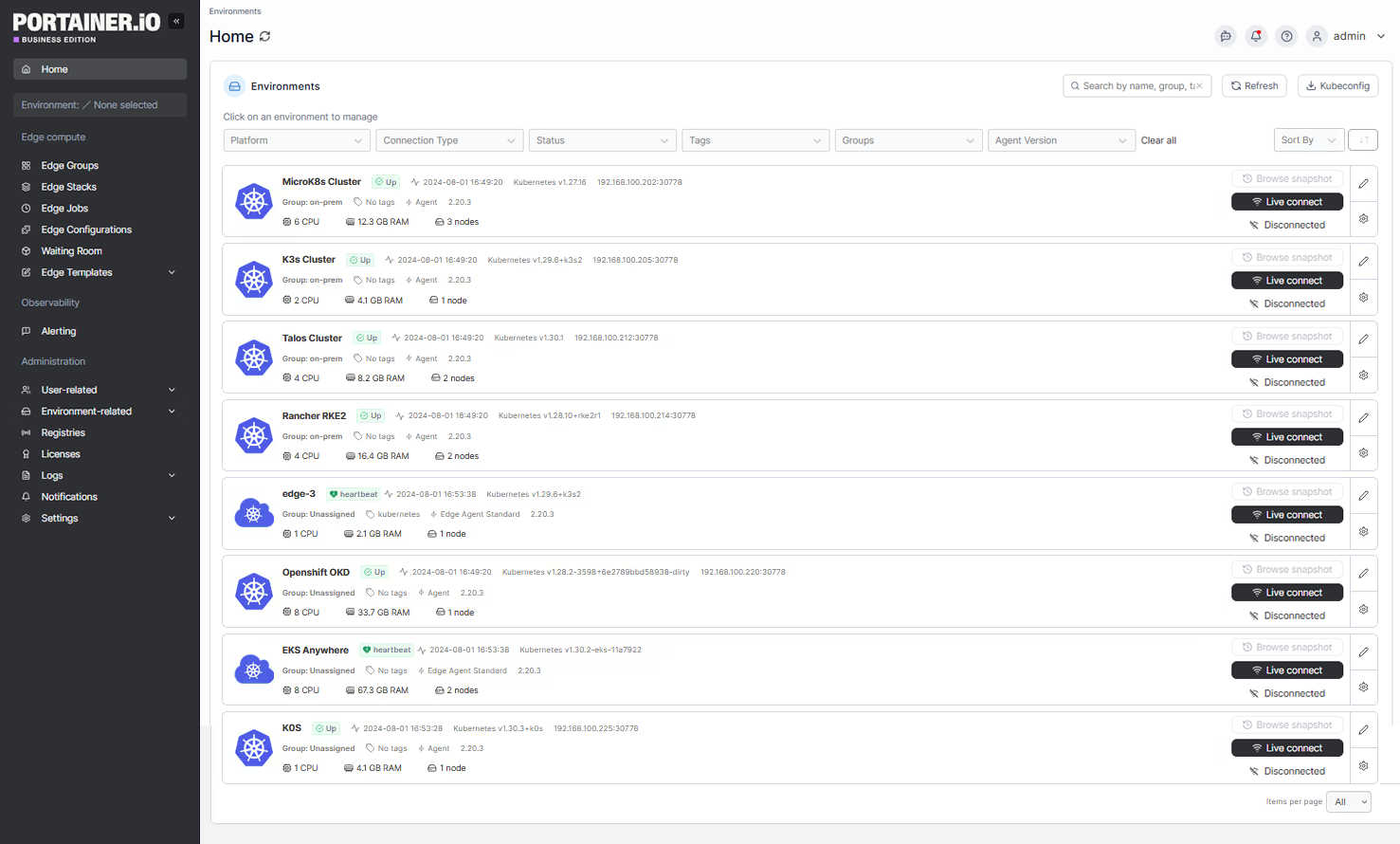The image size is (1400, 844).
Task: Open K0S settings gear icon
Action: coord(1363,766)
